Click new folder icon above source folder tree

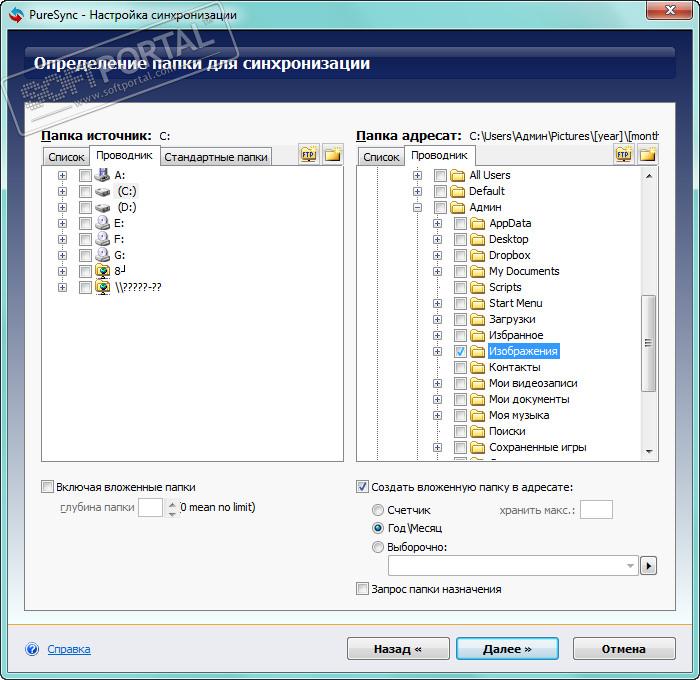point(333,155)
